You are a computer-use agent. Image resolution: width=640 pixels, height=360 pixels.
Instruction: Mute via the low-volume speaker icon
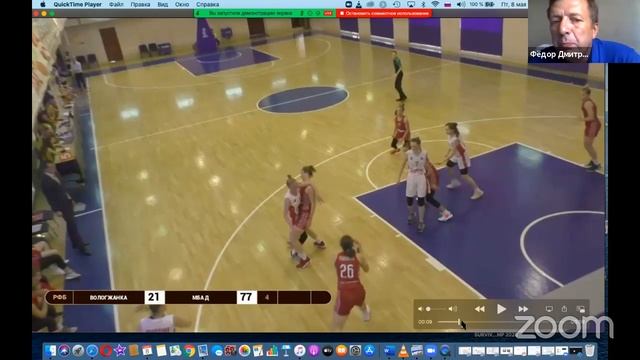(x=420, y=309)
